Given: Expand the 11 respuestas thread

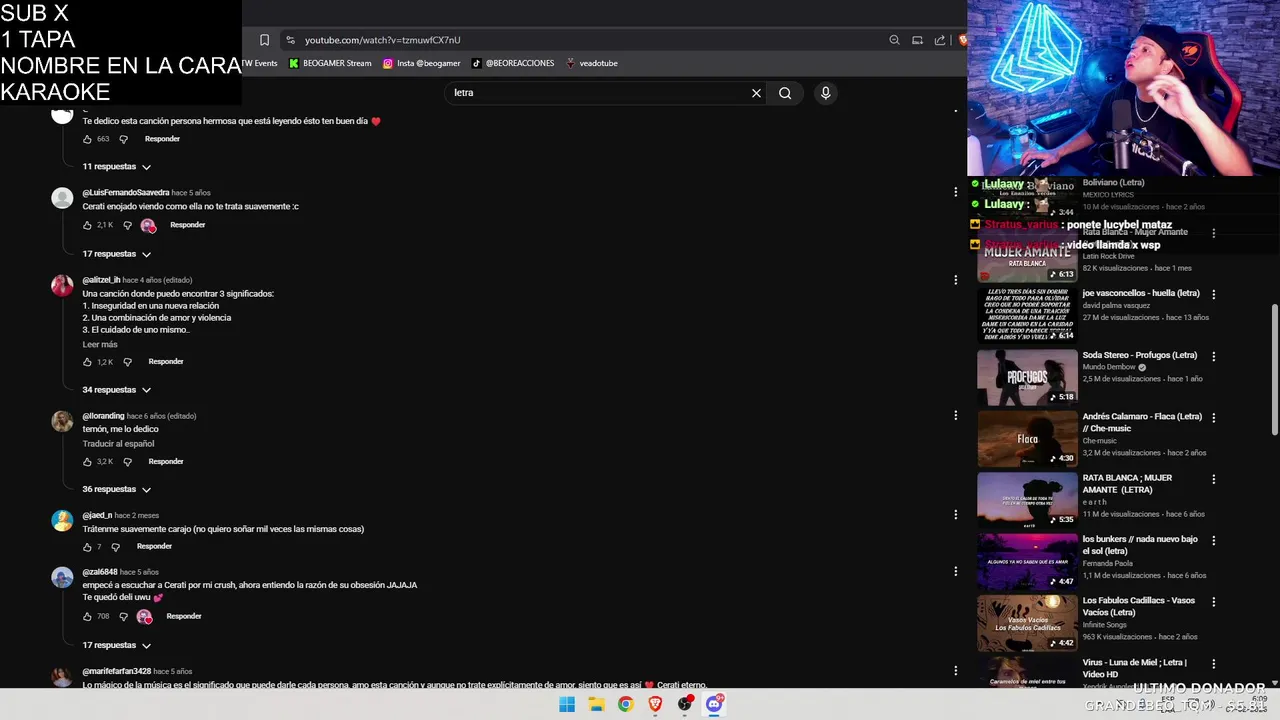Looking at the screenshot, I should point(117,167).
